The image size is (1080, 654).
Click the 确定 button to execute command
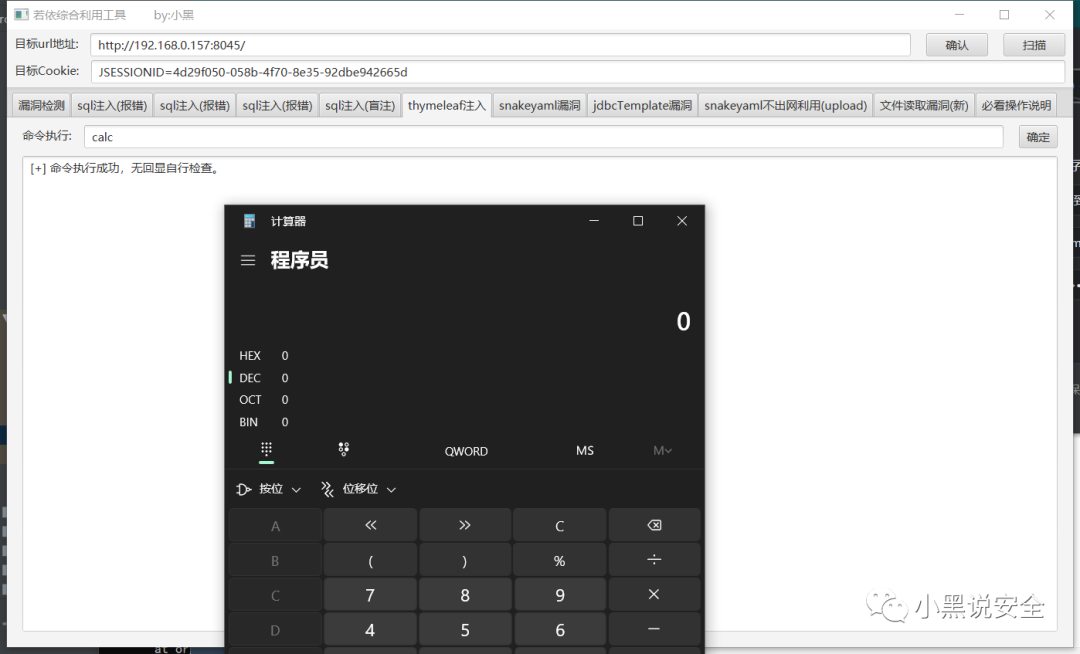point(1038,137)
